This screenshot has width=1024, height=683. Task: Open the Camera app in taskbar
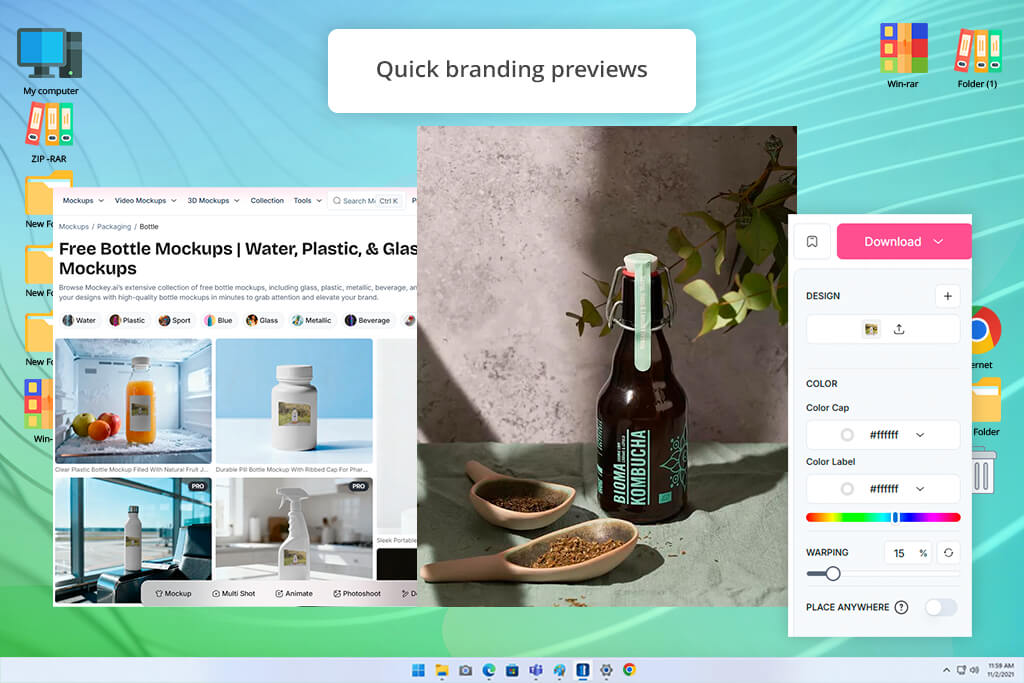tap(466, 670)
